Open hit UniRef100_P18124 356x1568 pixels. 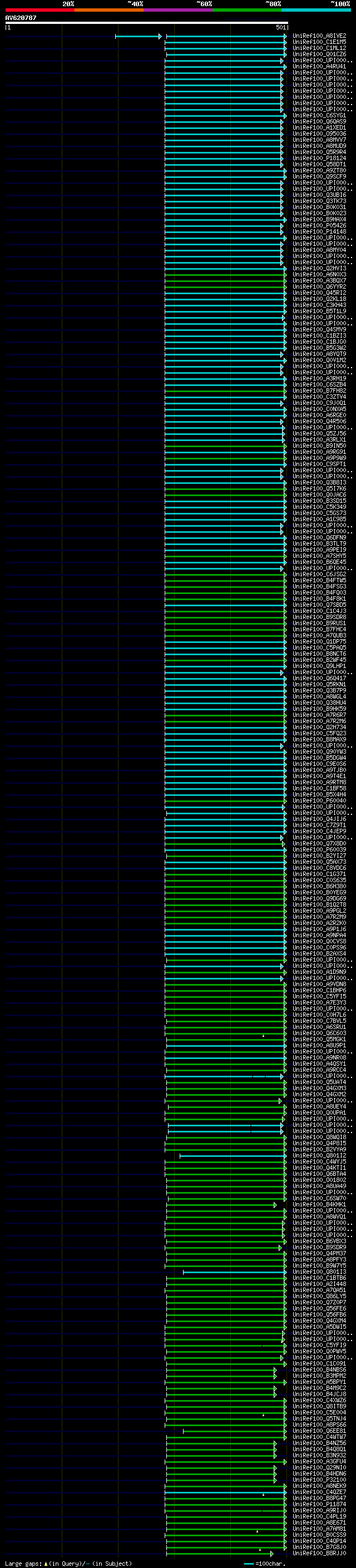[x=319, y=159]
